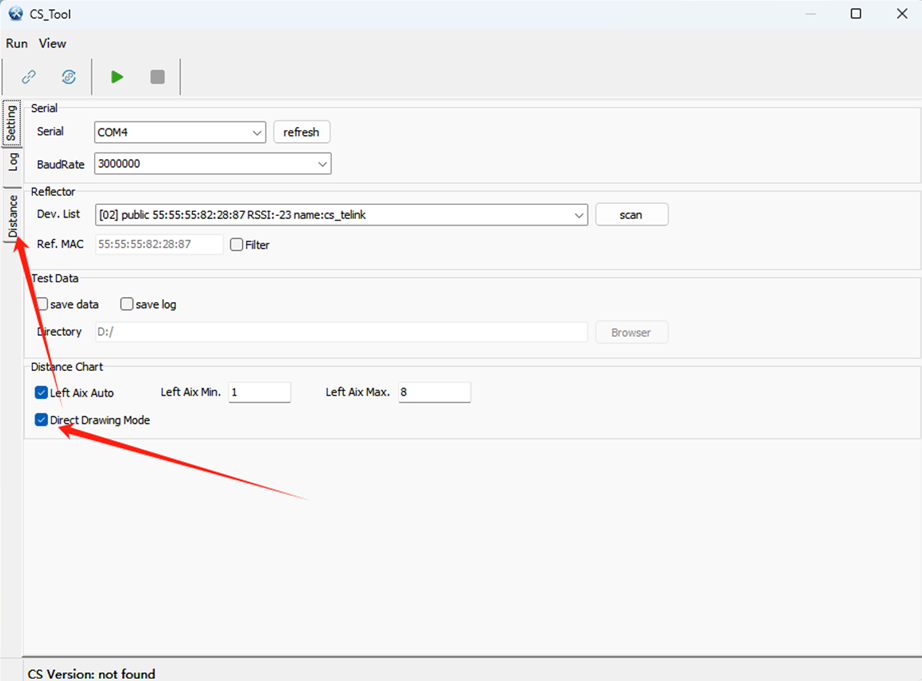Click the connect link icon
This screenshot has height=681, width=922.
coord(27,76)
